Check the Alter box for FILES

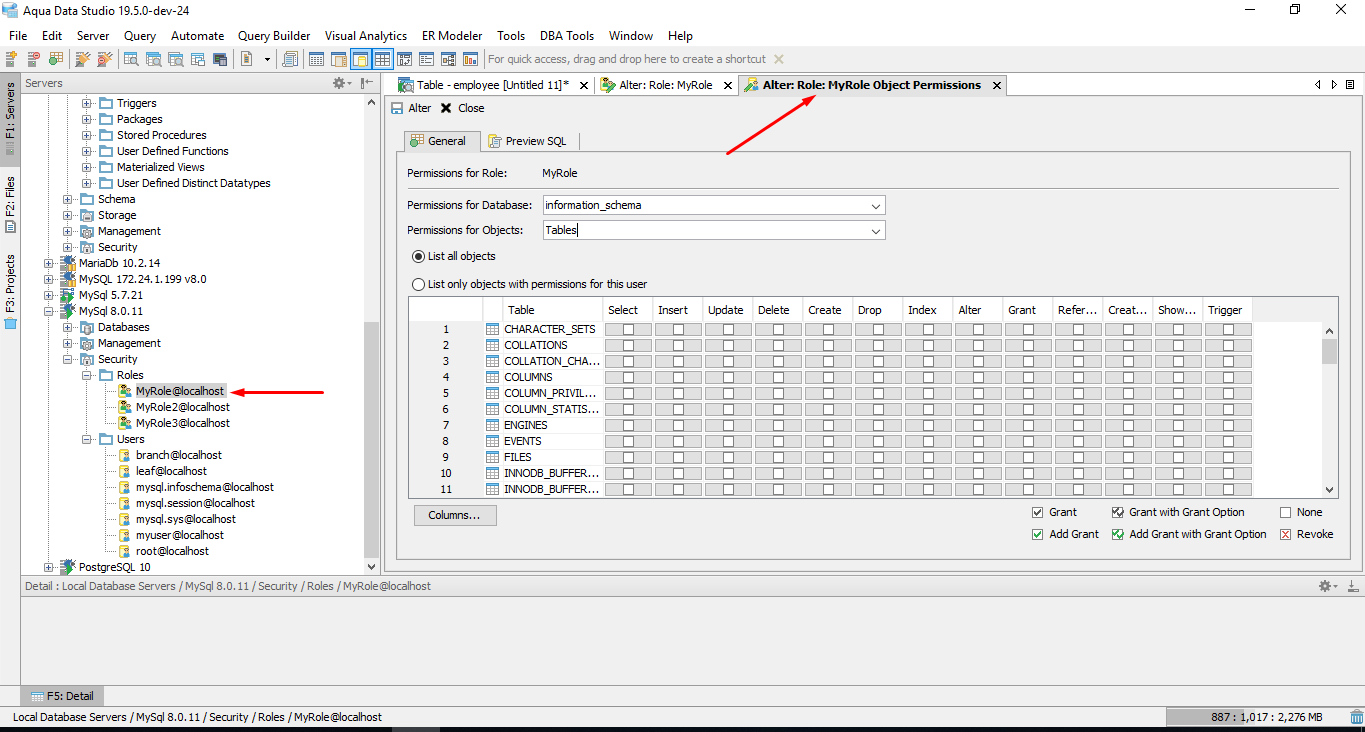(978, 457)
